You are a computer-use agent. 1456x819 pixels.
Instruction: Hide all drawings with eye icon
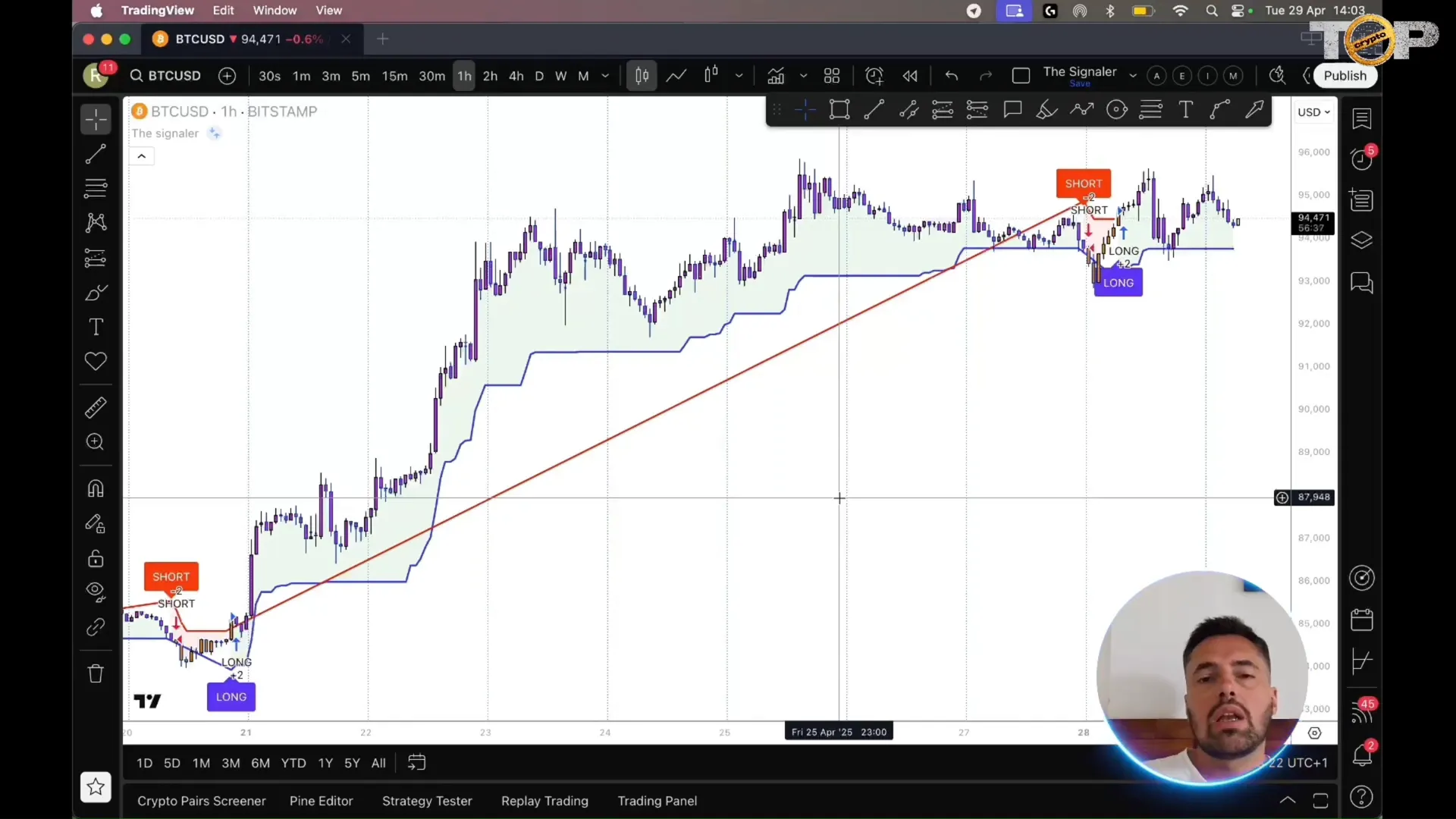click(x=96, y=592)
